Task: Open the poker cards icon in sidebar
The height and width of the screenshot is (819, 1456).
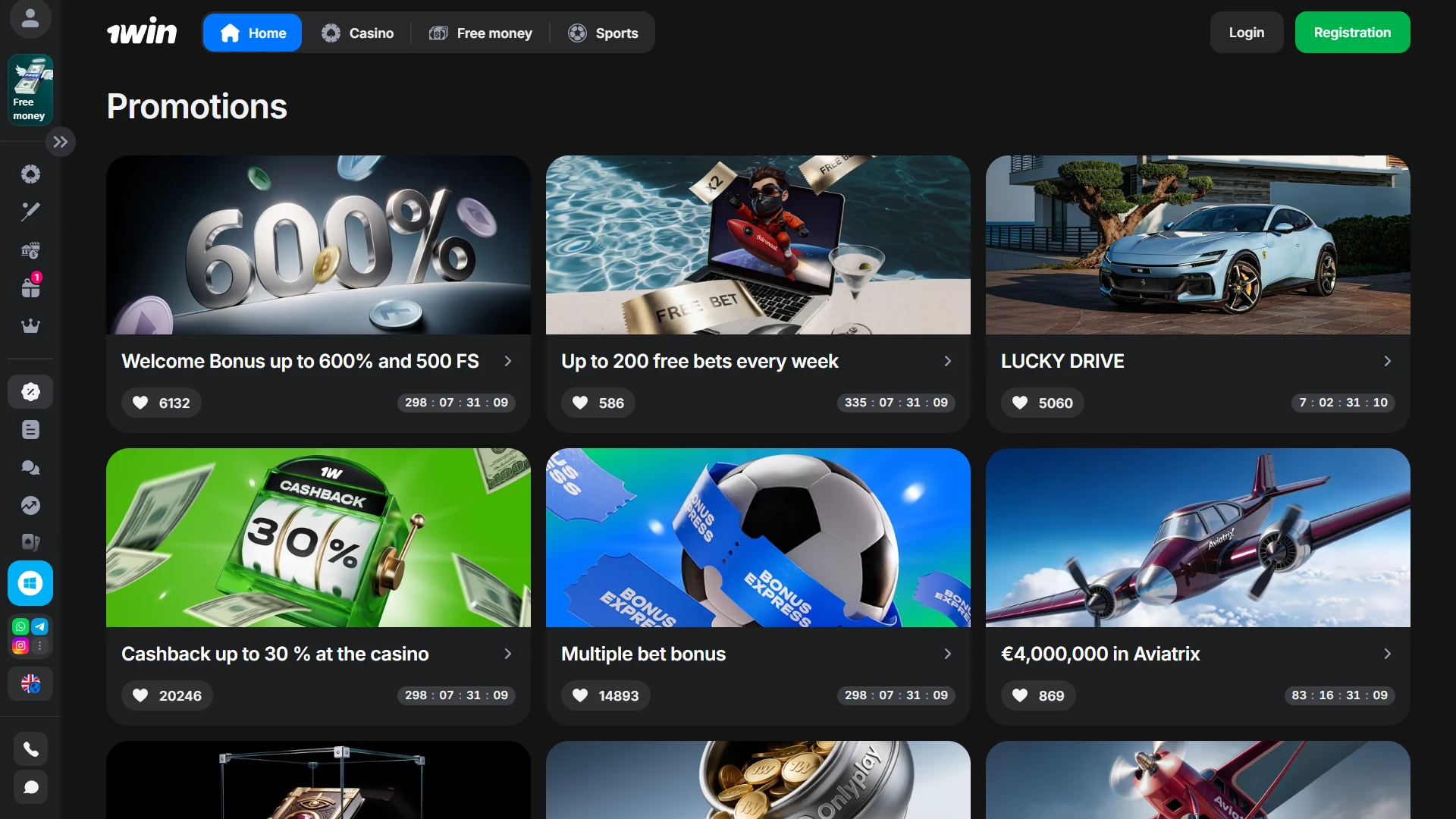Action: click(x=30, y=542)
